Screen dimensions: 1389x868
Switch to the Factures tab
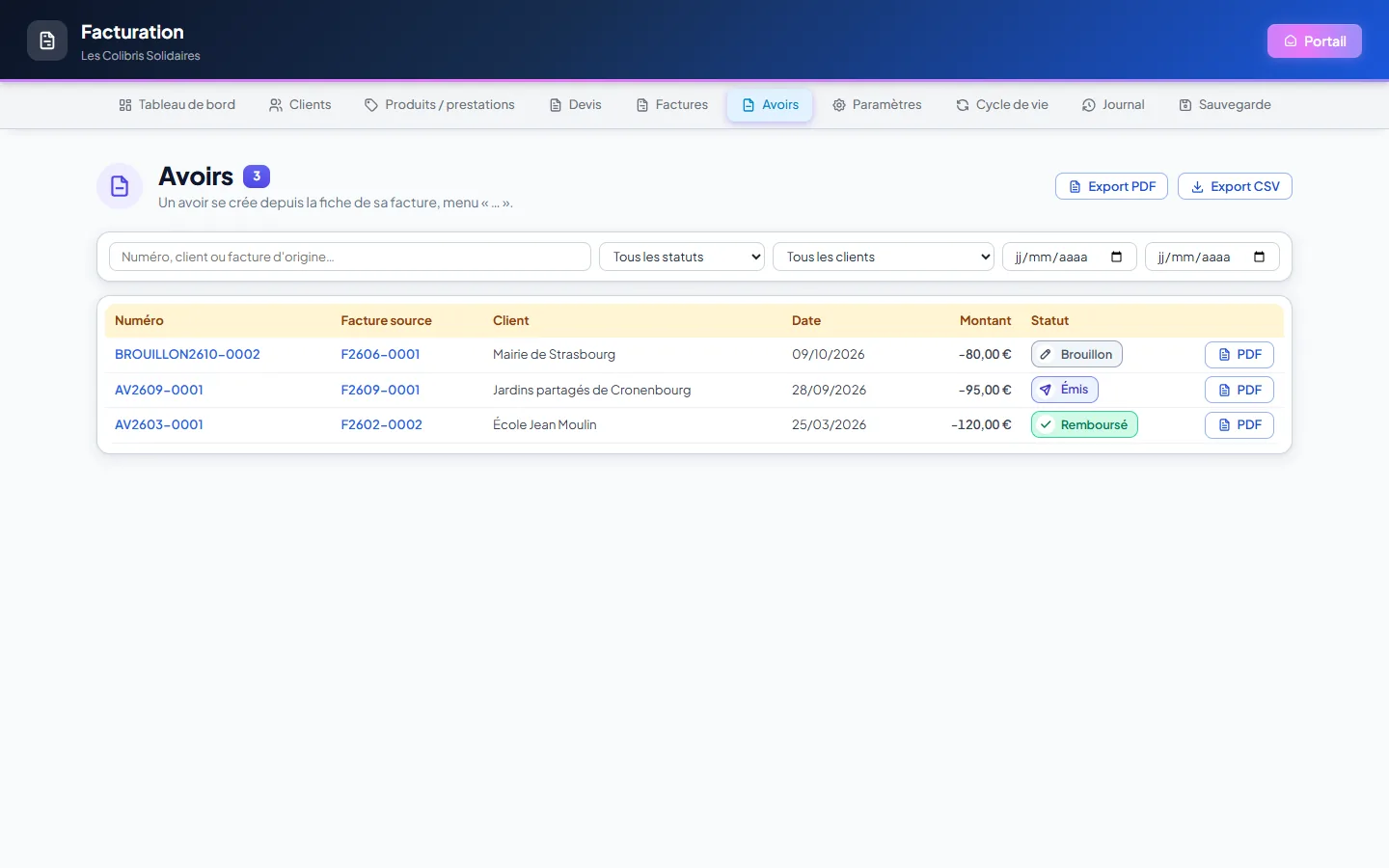(x=672, y=105)
